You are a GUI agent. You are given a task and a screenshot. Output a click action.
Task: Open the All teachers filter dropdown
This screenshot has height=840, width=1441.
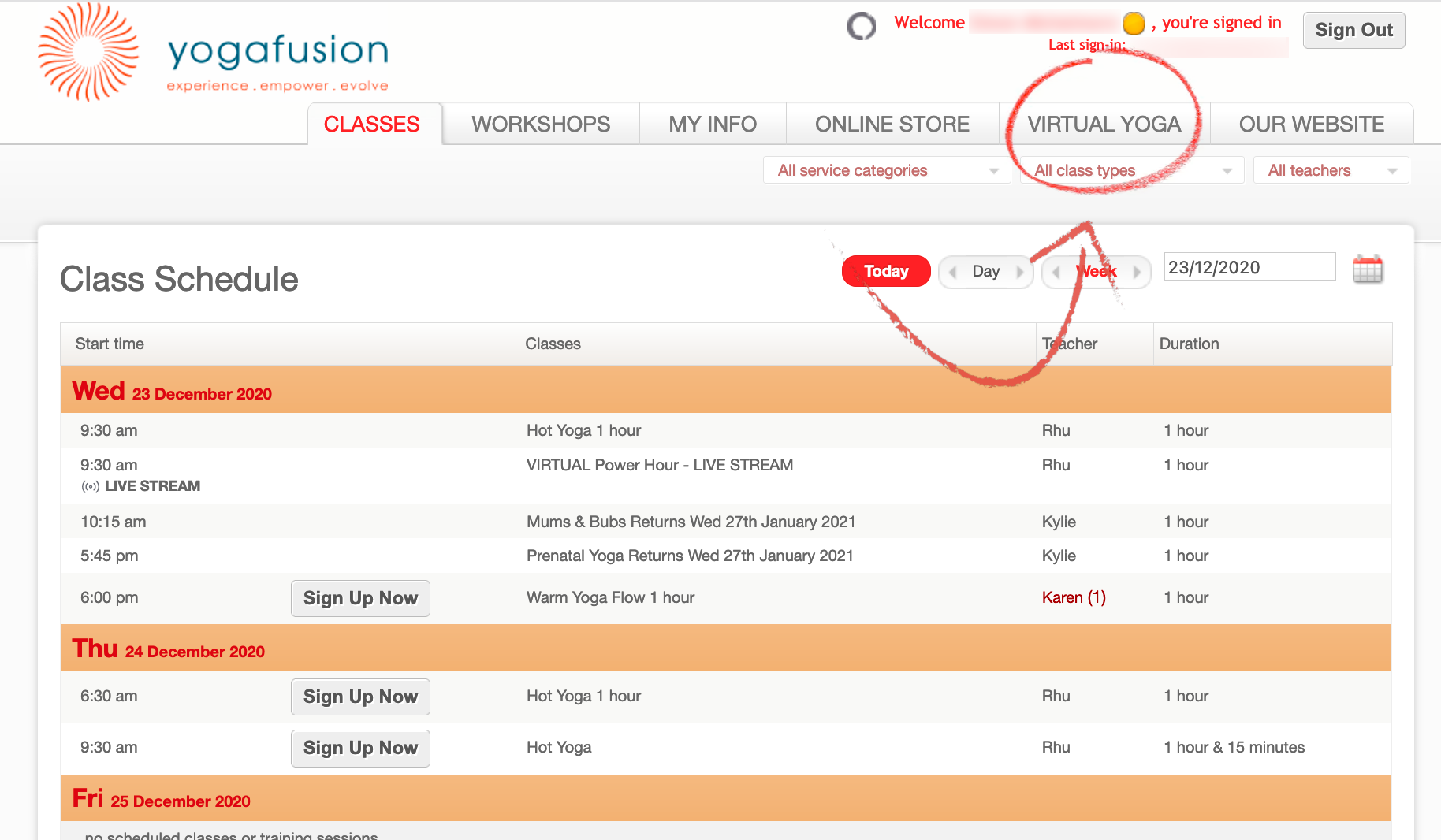[1331, 170]
